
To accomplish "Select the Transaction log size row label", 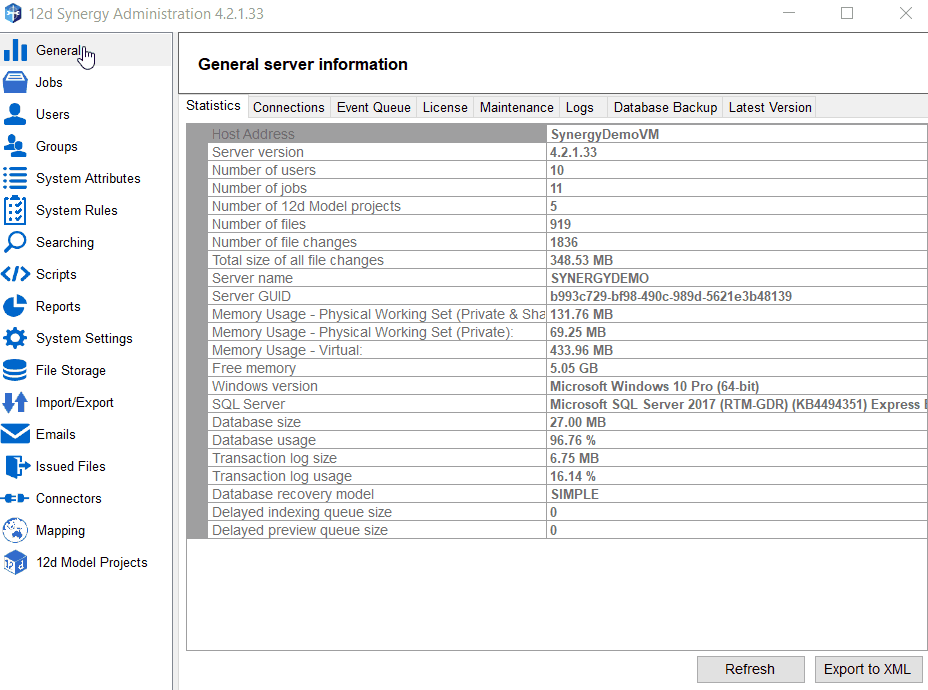I will (275, 458).
